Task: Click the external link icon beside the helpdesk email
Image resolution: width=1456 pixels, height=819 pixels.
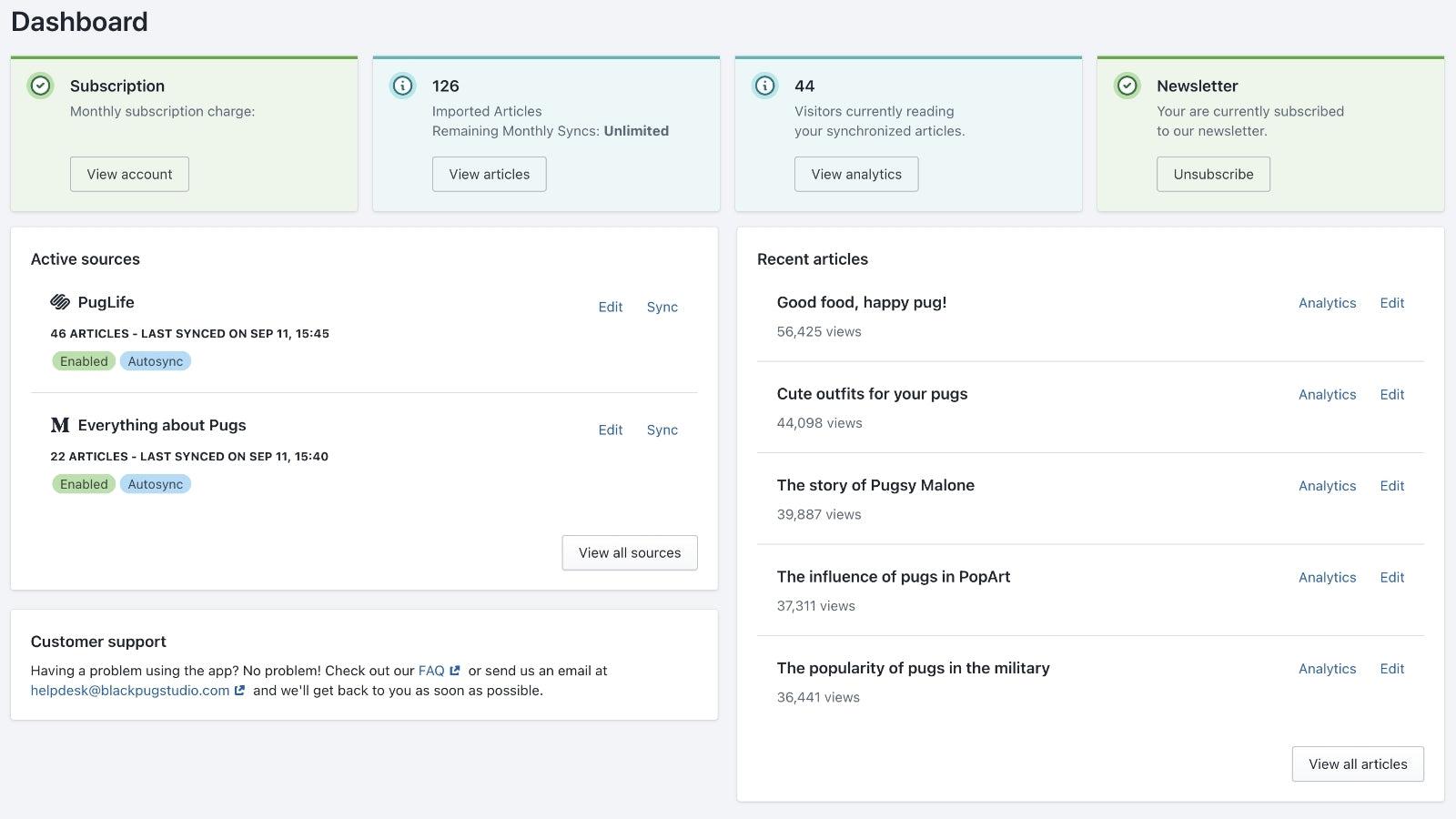Action: tap(238, 691)
